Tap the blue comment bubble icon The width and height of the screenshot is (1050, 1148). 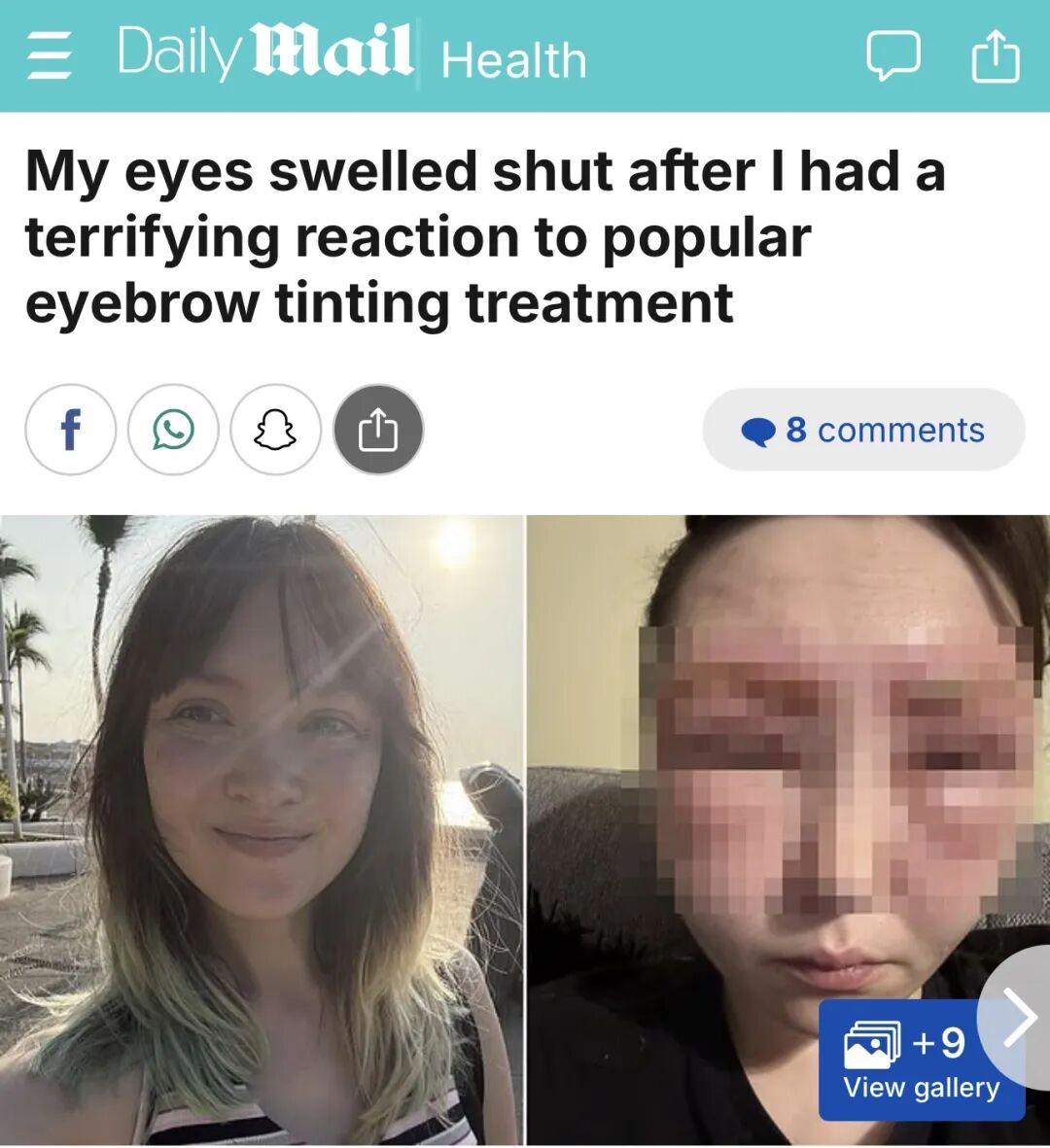757,432
